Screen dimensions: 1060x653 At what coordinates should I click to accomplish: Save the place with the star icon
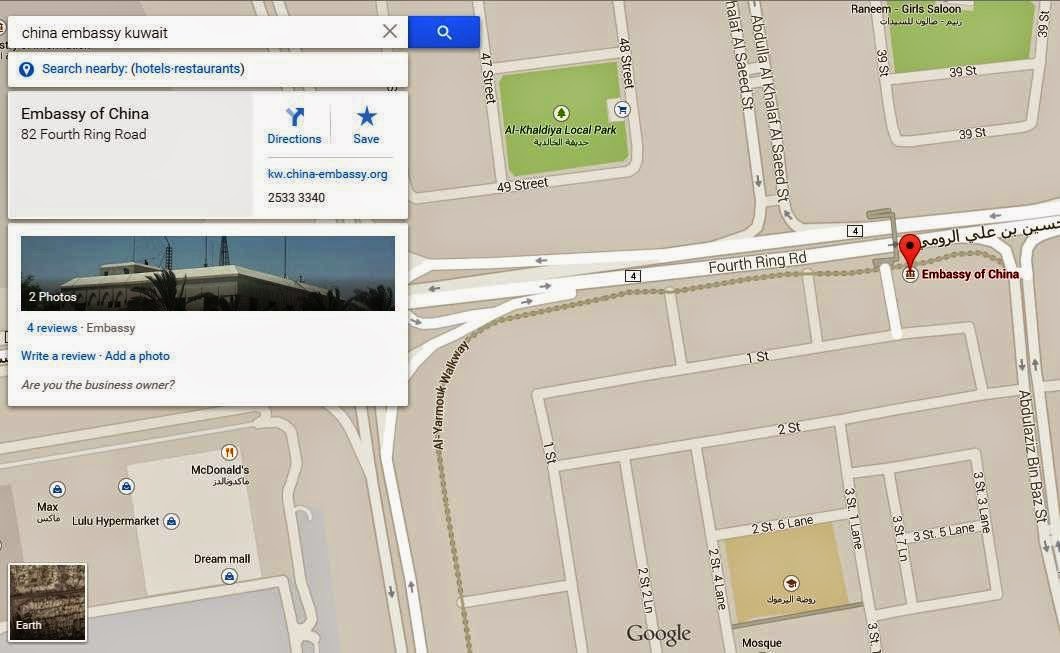[366, 126]
